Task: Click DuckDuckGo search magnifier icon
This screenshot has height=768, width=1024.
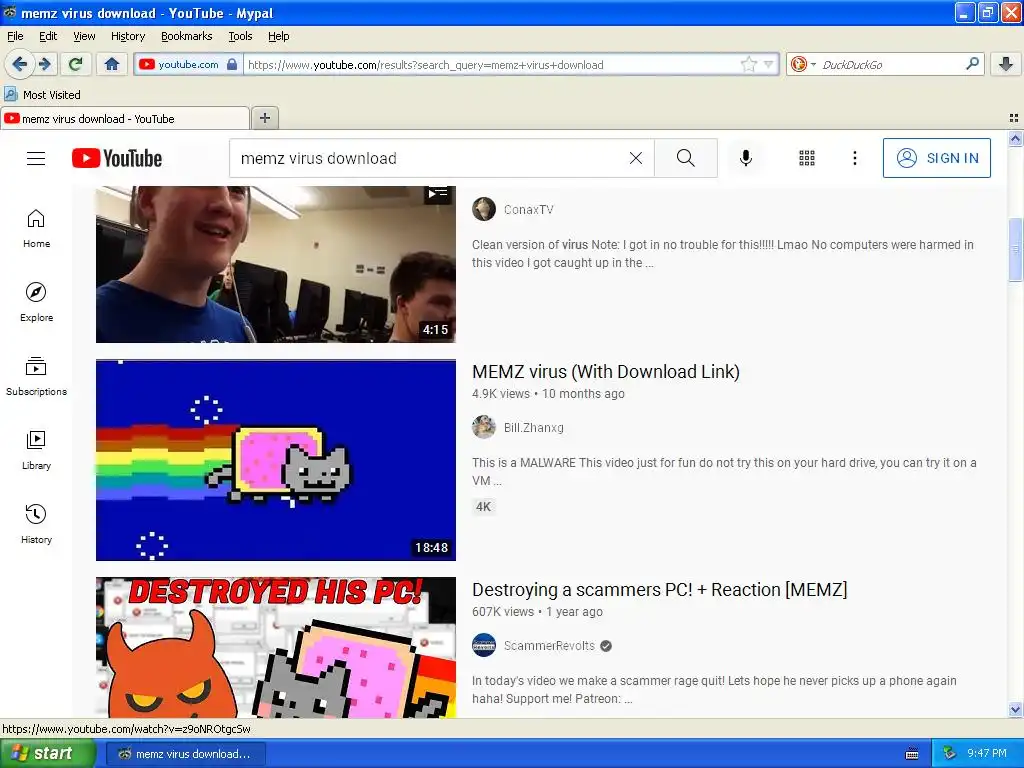Action: pyautogui.click(x=972, y=64)
